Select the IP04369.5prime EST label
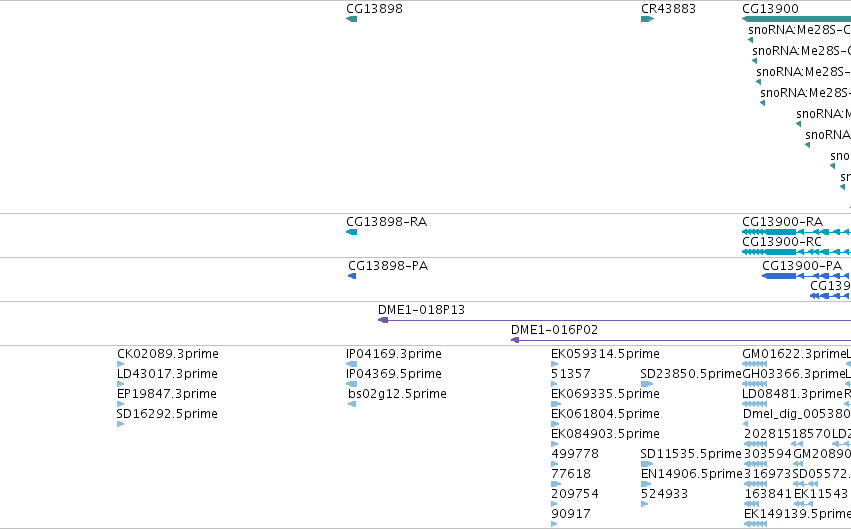Screen dimensions: 851x529 coord(393,374)
